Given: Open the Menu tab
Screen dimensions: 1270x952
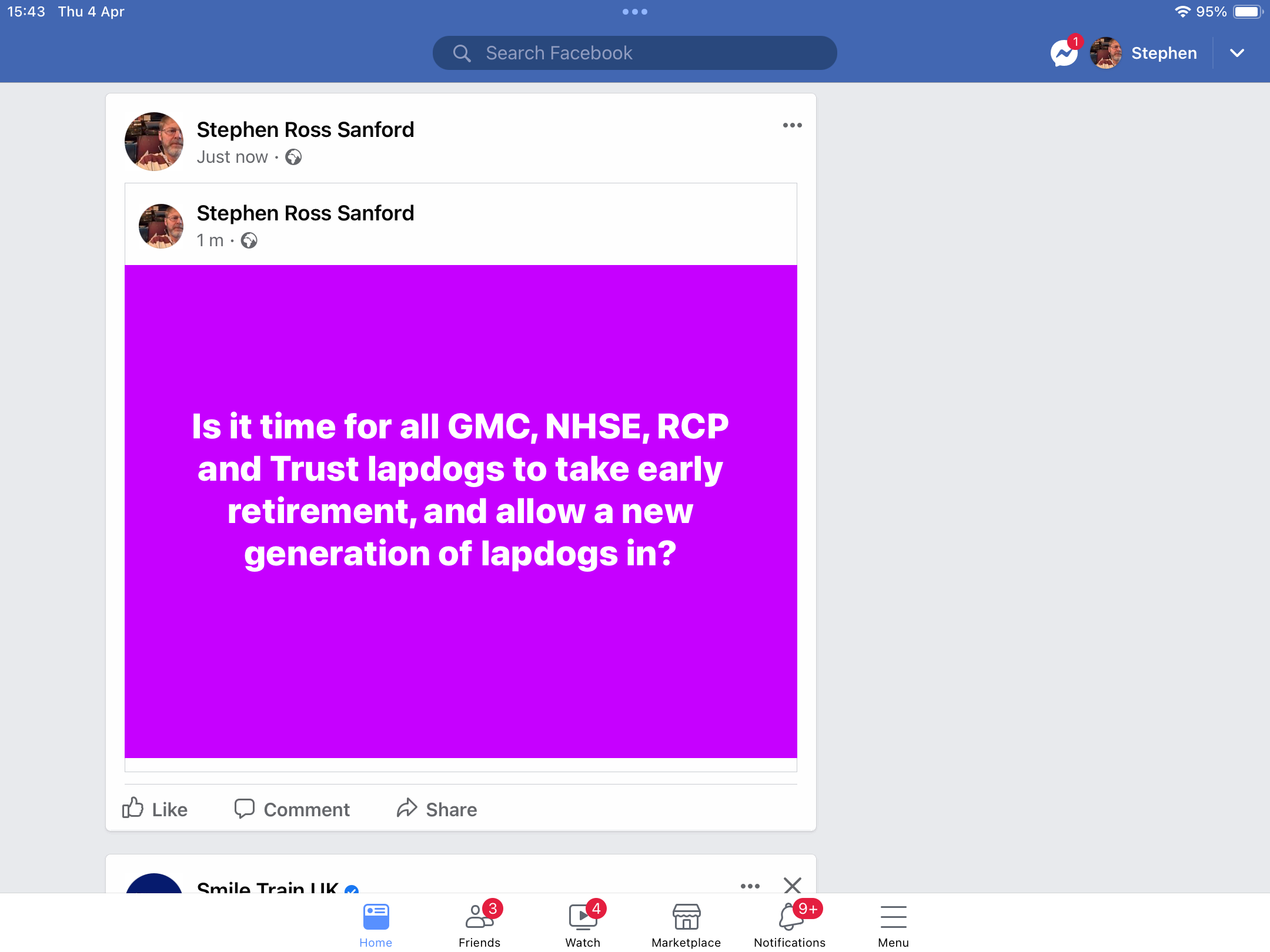Looking at the screenshot, I should coord(893,924).
